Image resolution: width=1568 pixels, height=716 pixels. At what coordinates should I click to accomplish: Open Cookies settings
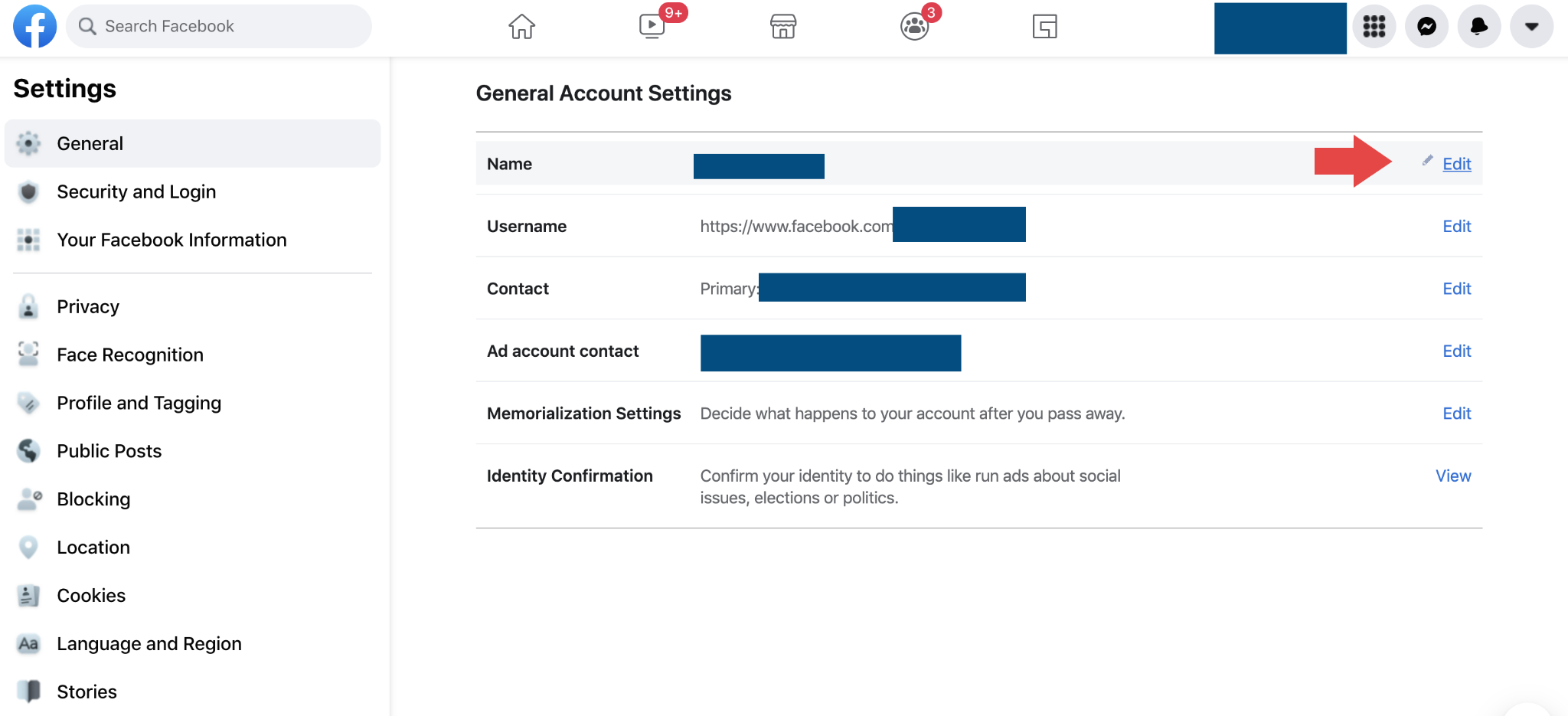(192, 596)
